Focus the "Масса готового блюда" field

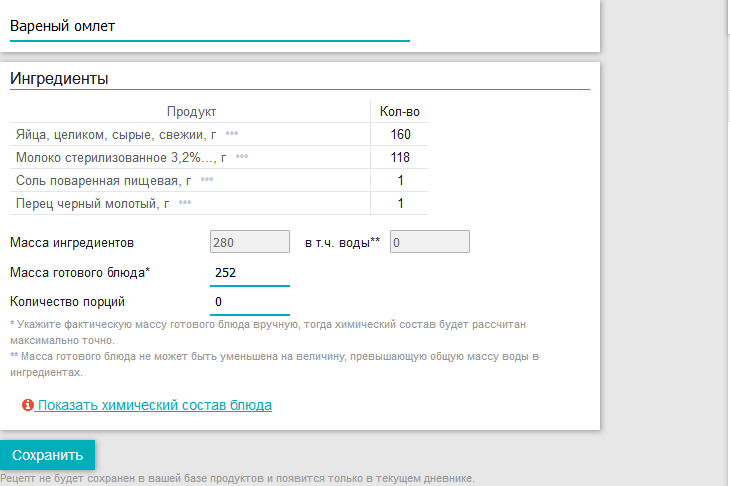[249, 272]
